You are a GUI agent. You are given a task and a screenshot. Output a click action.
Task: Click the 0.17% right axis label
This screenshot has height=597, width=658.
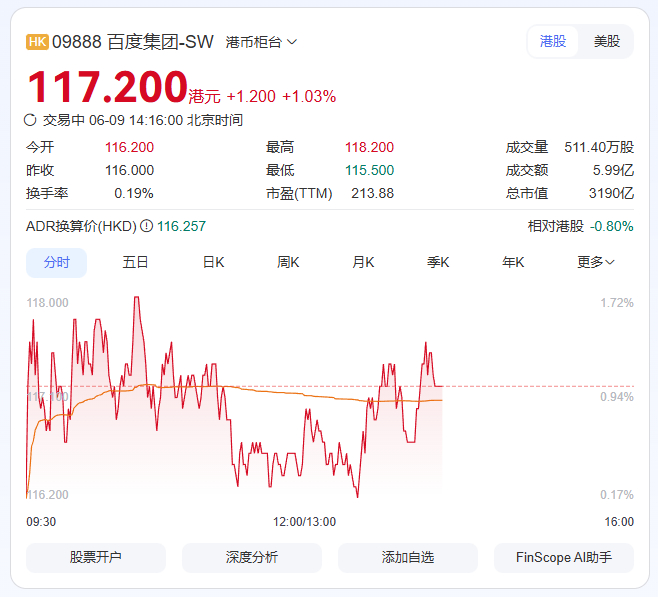point(617,495)
